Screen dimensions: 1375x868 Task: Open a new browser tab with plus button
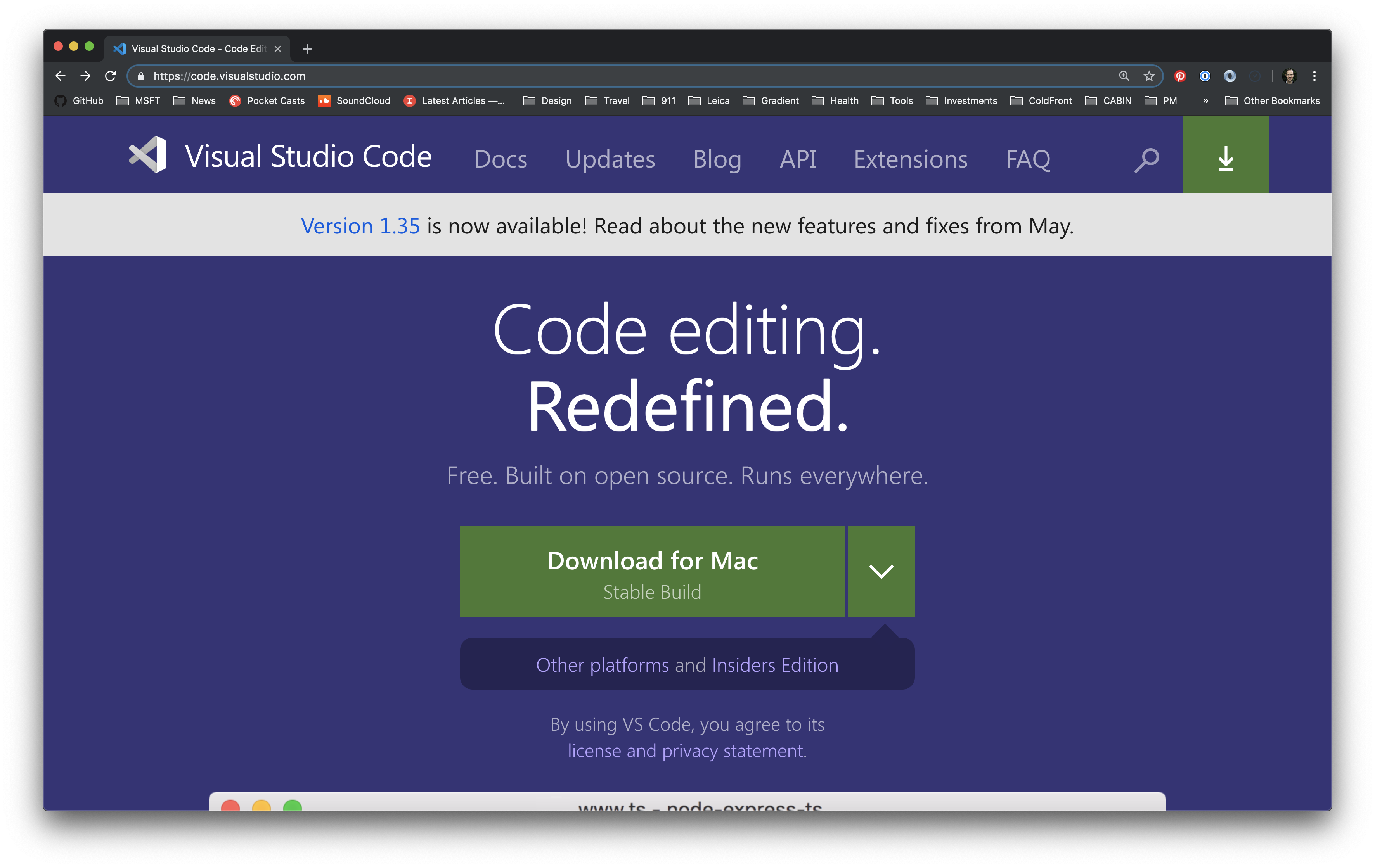click(x=307, y=49)
